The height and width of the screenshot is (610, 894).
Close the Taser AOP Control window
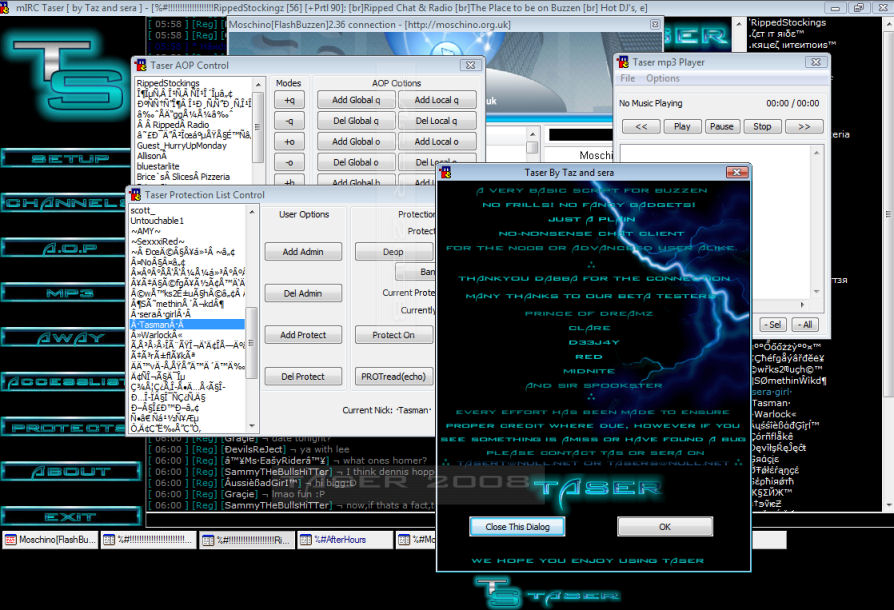pos(470,66)
